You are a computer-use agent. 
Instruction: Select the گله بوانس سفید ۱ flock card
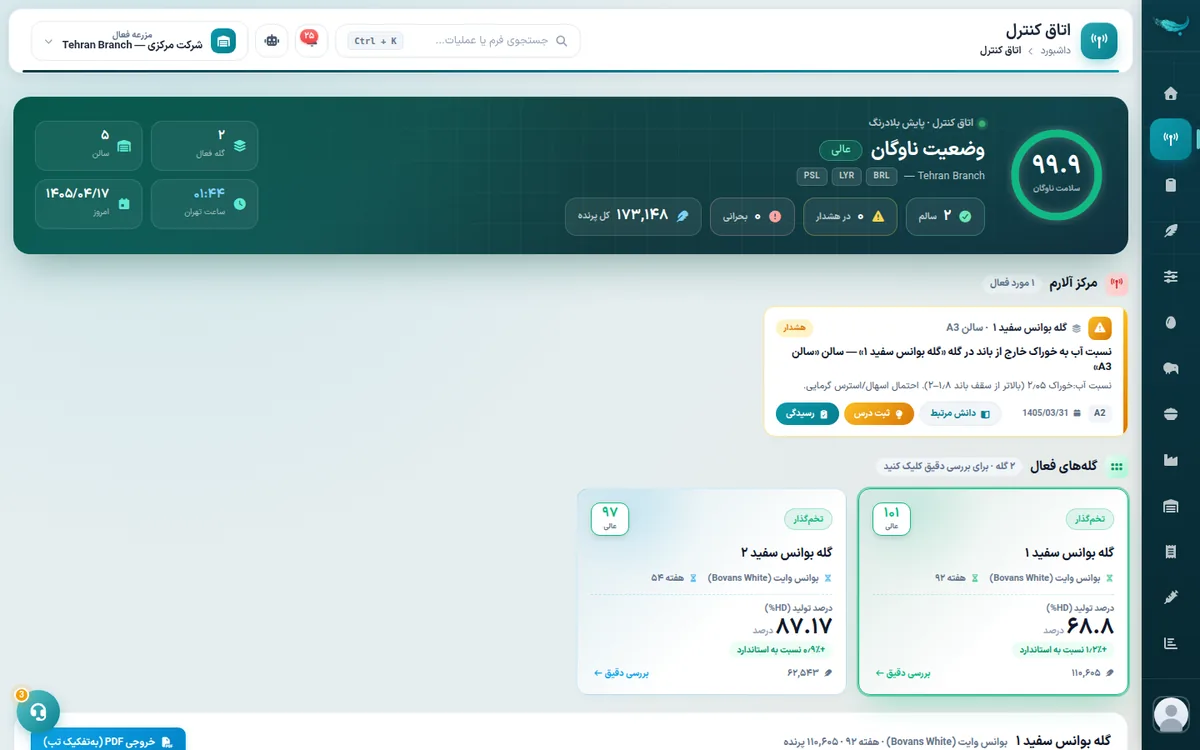(x=993, y=591)
